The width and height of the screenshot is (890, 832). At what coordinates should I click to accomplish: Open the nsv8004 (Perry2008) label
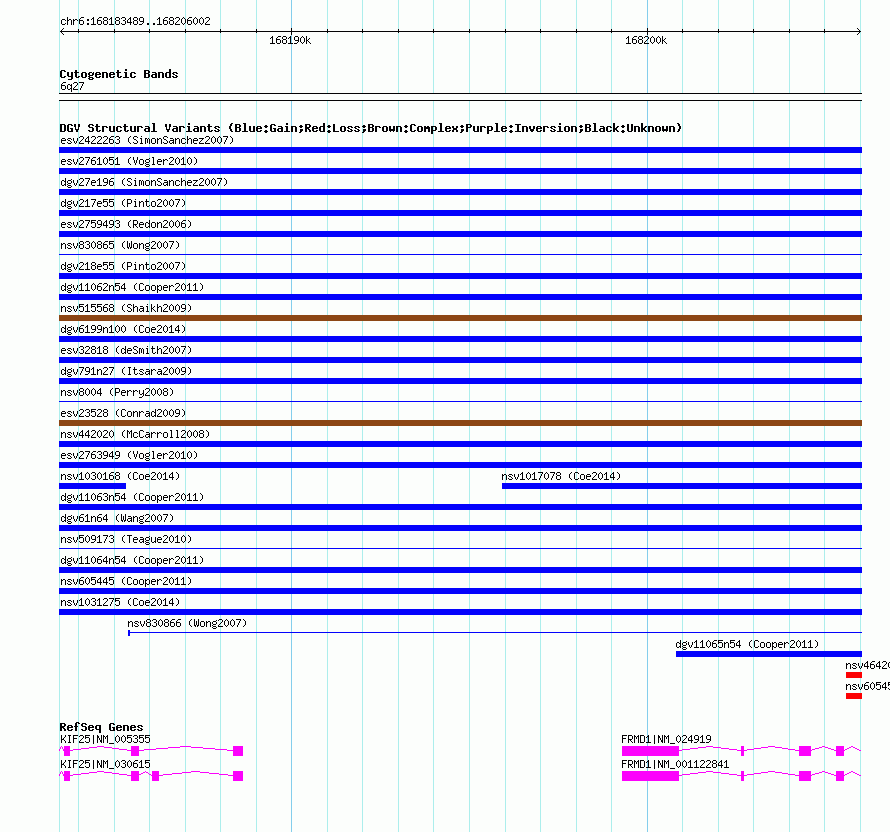(117, 392)
